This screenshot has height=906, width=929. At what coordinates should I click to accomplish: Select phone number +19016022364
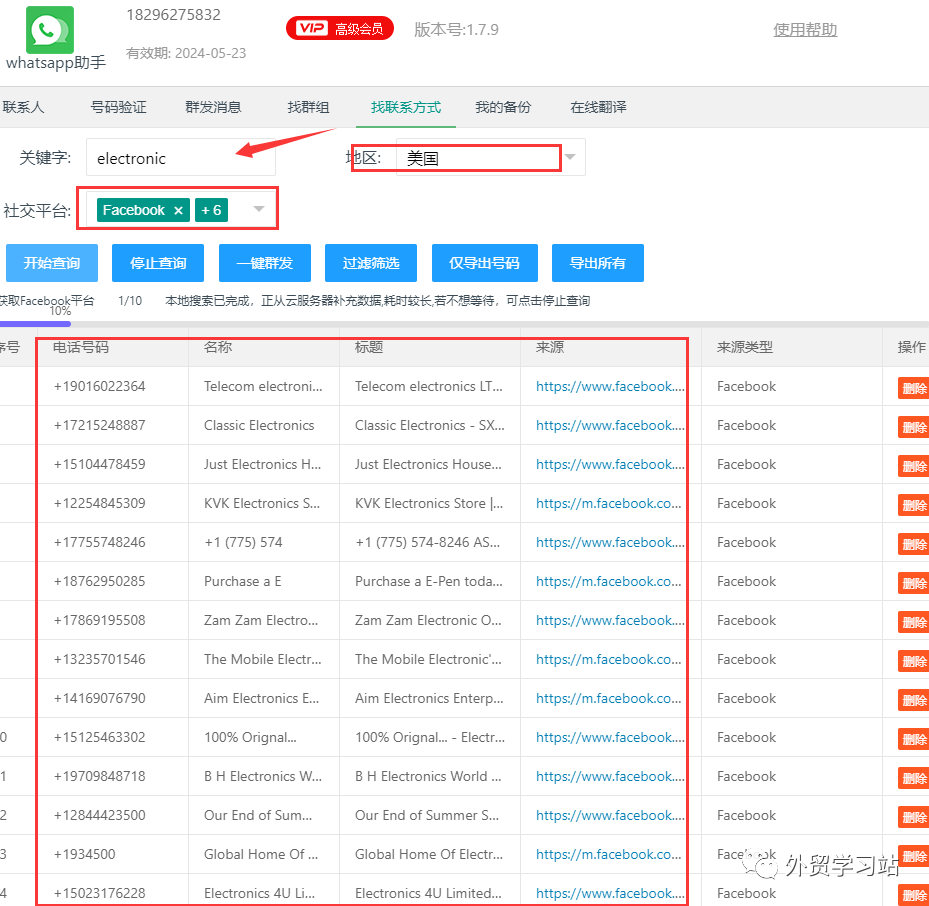pos(100,386)
